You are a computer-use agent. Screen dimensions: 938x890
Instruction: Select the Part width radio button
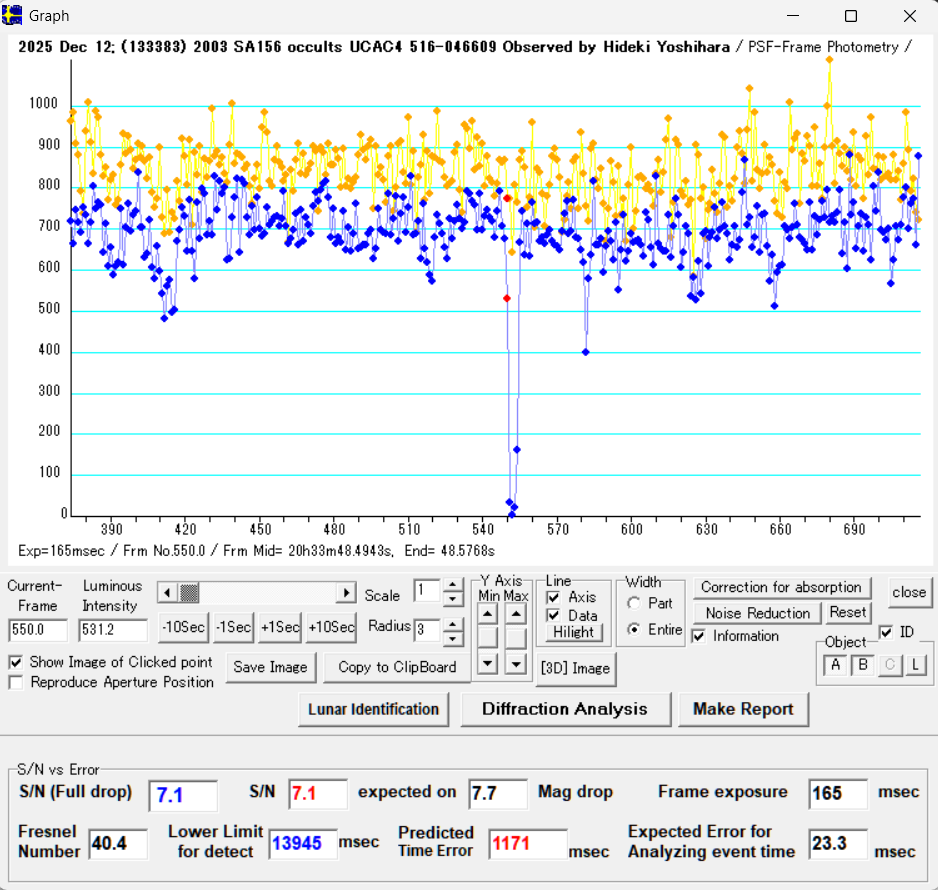tap(634, 604)
